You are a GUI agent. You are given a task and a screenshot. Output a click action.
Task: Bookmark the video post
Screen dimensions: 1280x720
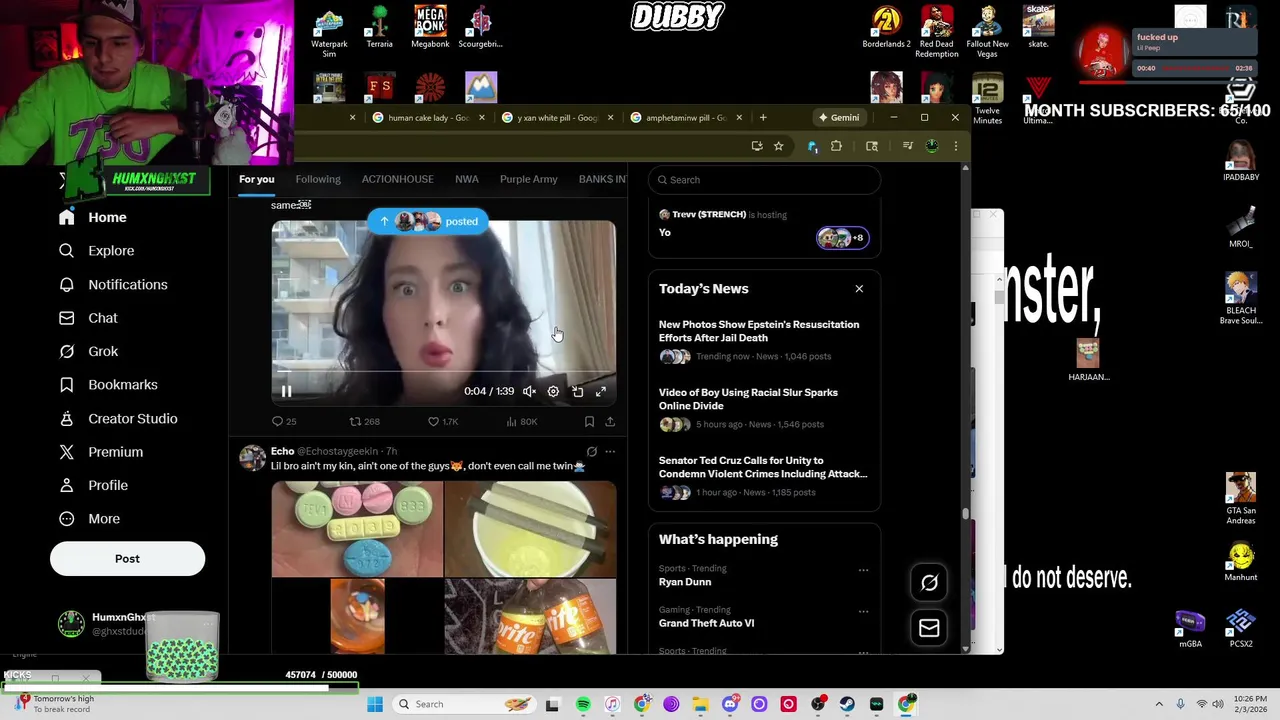(x=589, y=422)
